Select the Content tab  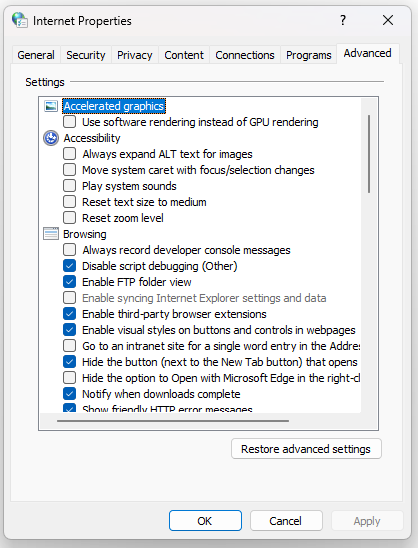click(184, 55)
